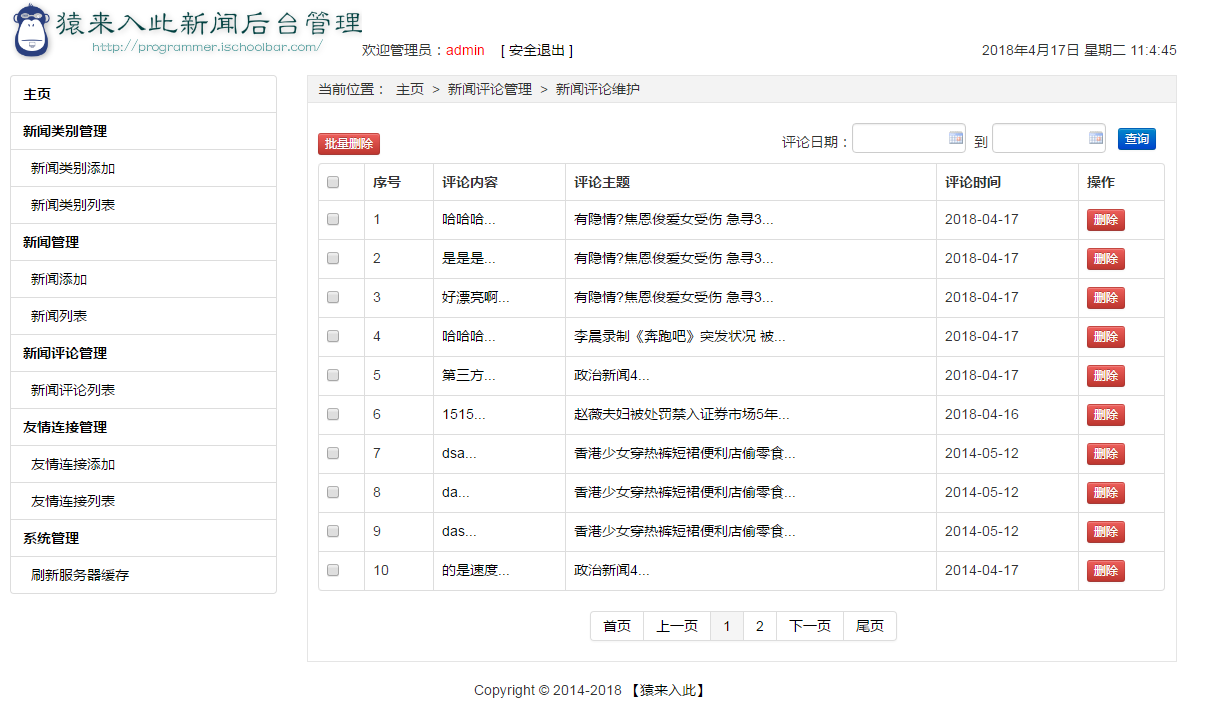Viewport: 1214px width, 722px height.
Task: Click 主页 in the breadcrumb
Action: (x=410, y=89)
